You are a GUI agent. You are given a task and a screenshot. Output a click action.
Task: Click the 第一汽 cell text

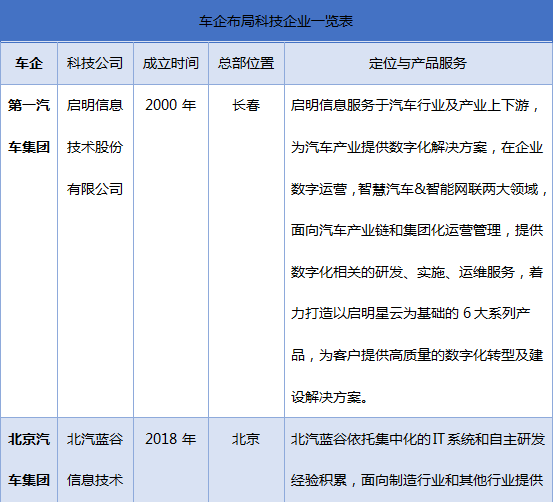(x=29, y=105)
